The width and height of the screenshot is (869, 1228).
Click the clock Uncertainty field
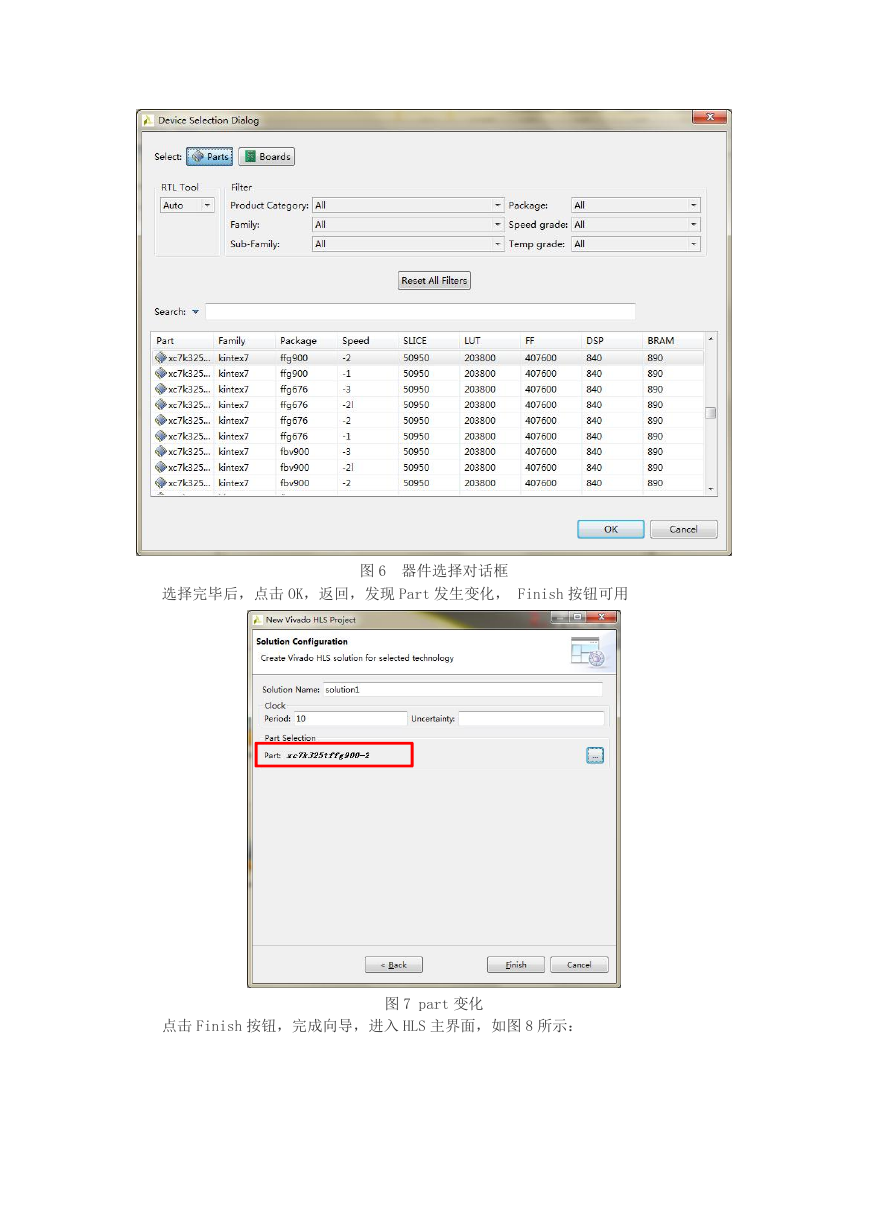(531, 718)
